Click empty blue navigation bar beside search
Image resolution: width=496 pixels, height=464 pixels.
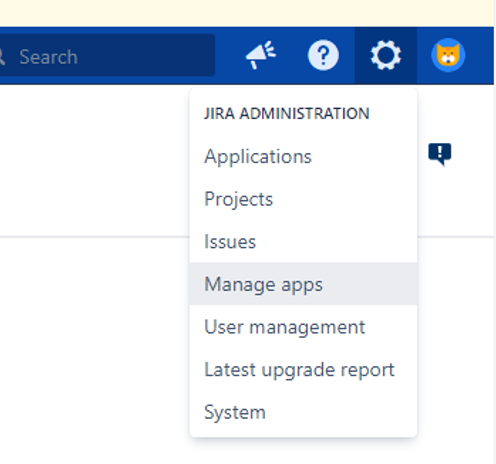[x=230, y=55]
